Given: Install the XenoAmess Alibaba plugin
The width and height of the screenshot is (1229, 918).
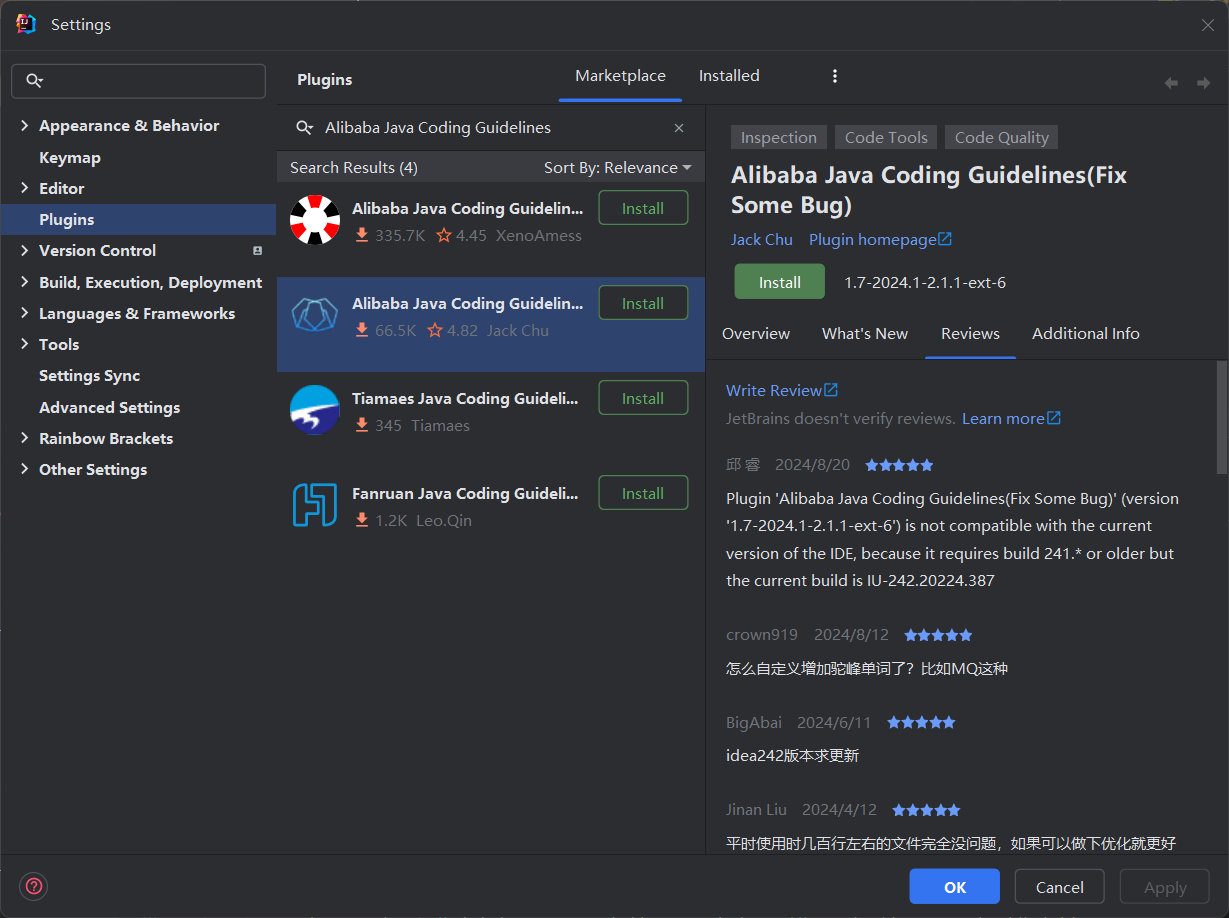Looking at the screenshot, I should click(643, 208).
